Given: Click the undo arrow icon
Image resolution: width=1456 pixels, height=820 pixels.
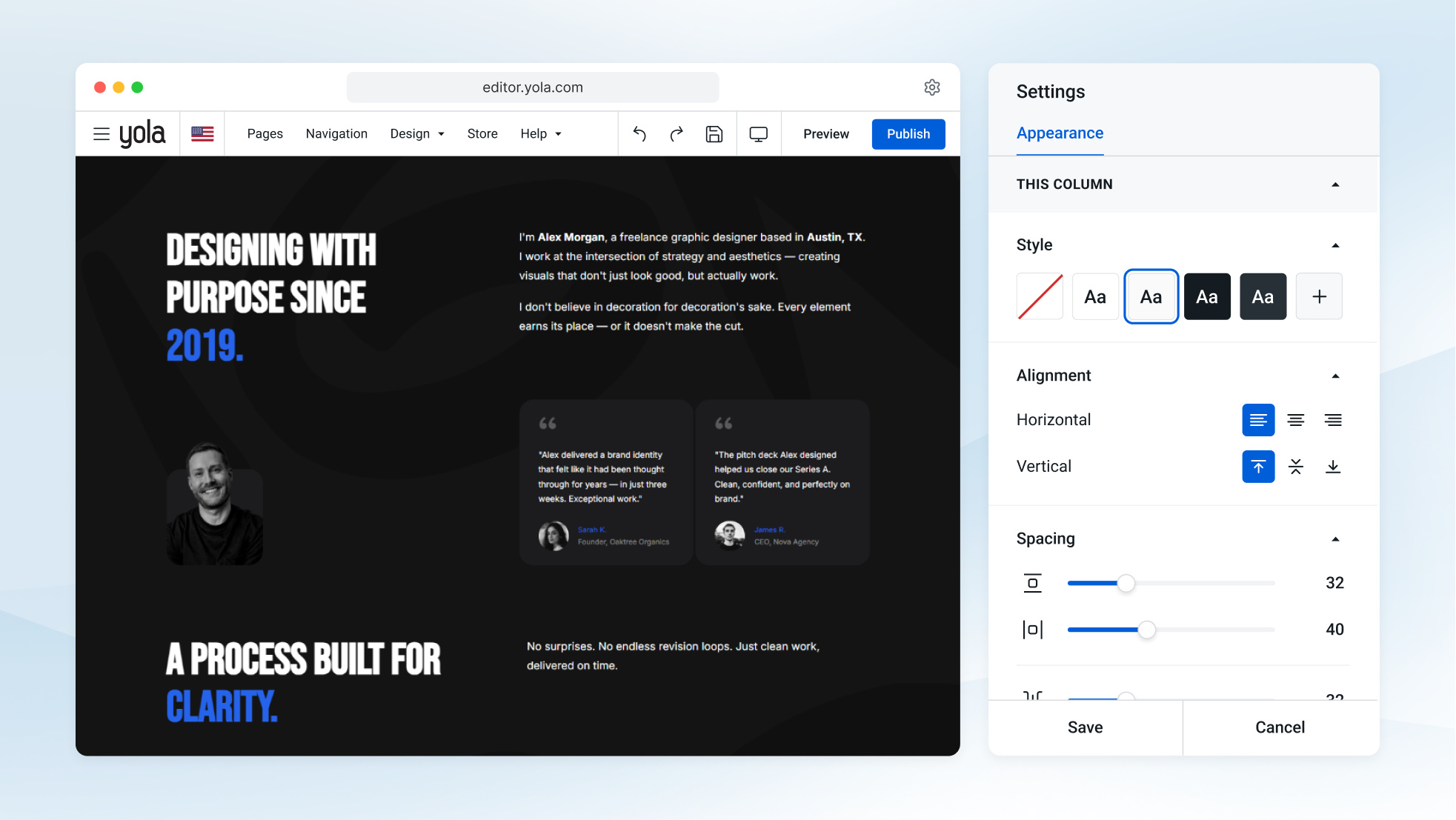Looking at the screenshot, I should 639,134.
